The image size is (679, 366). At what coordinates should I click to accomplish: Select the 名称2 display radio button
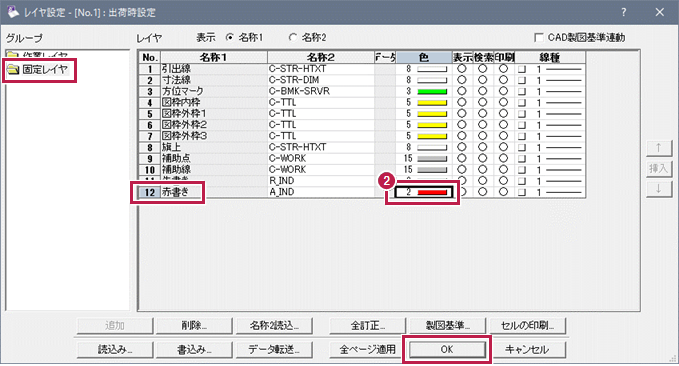[x=293, y=38]
